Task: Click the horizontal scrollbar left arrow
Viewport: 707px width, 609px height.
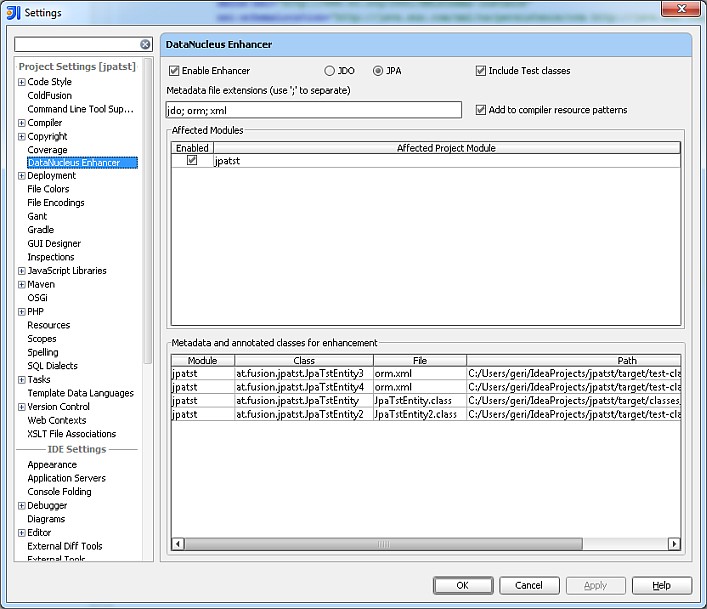Action: click(178, 544)
